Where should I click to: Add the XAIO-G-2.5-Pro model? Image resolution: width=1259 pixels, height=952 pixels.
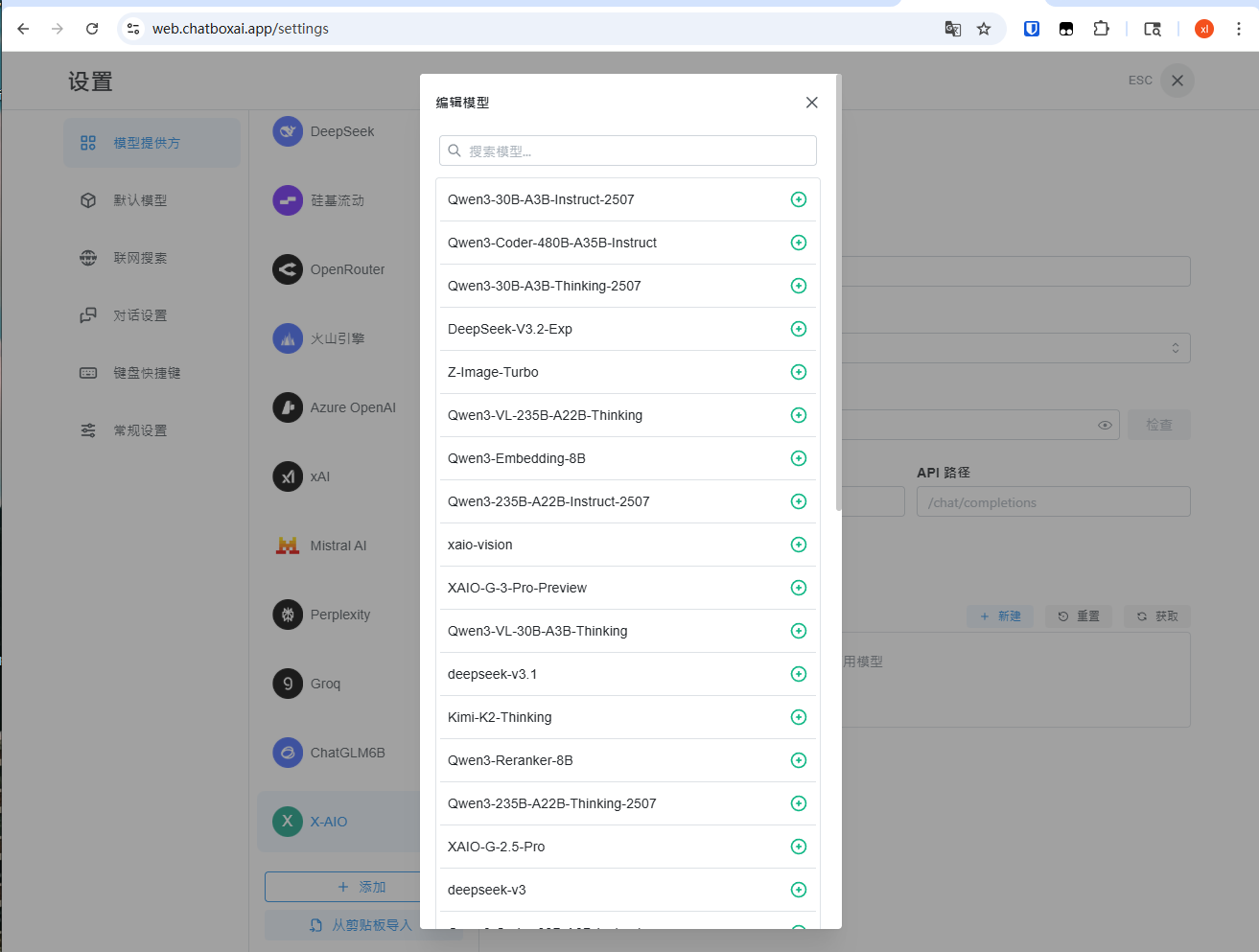point(798,847)
